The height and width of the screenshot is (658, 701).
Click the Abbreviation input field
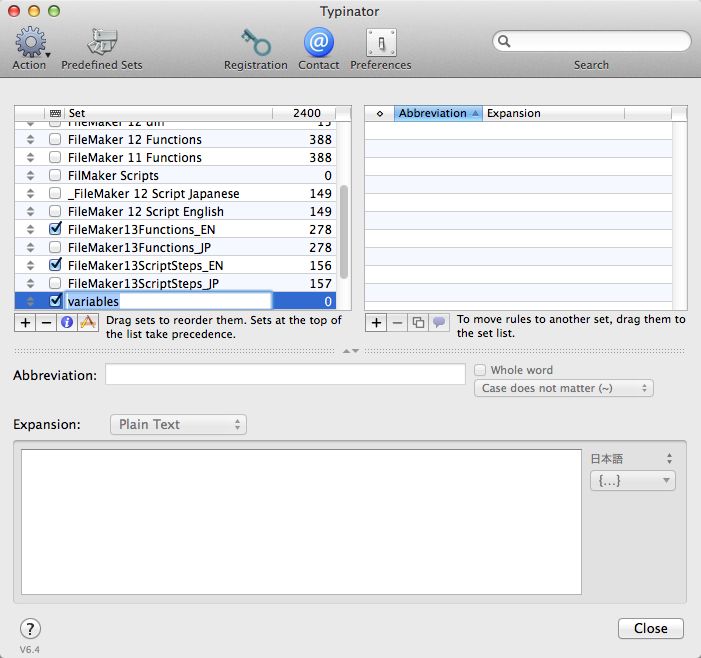pyautogui.click(x=285, y=374)
